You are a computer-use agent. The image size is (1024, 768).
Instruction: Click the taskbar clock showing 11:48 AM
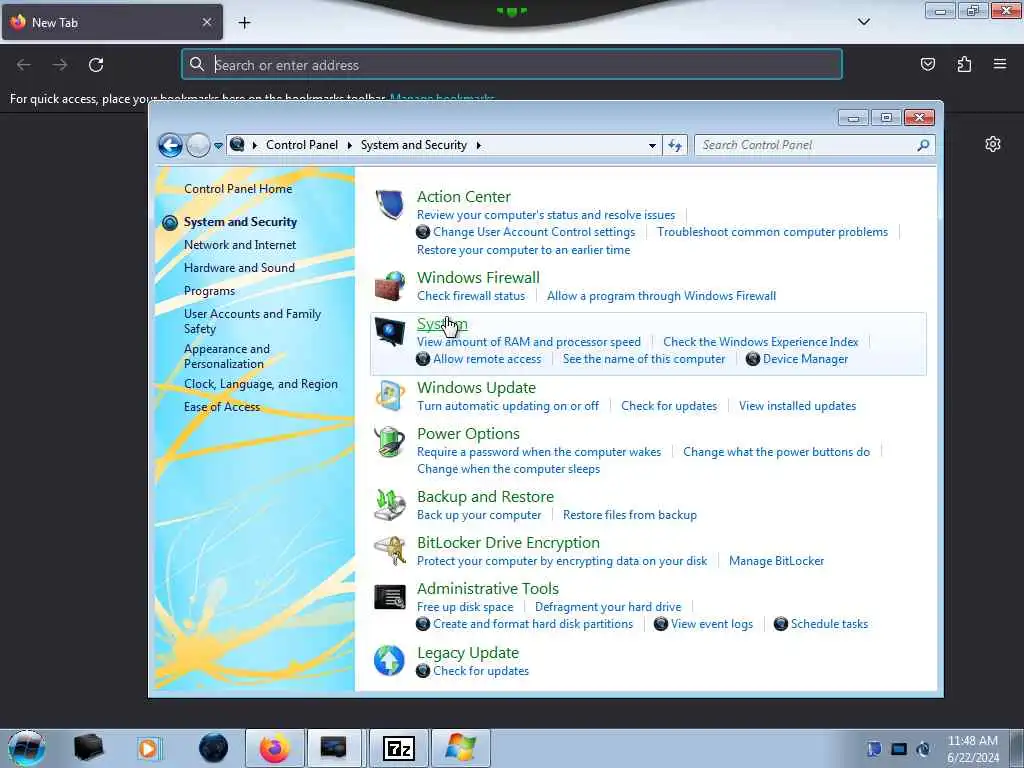pyautogui.click(x=972, y=749)
